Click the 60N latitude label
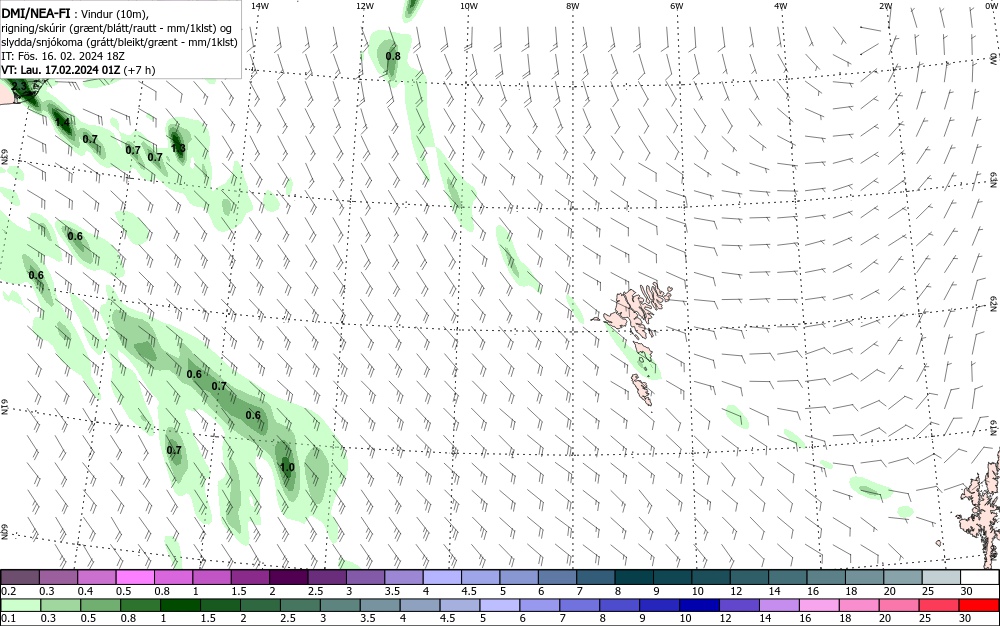 (4, 532)
